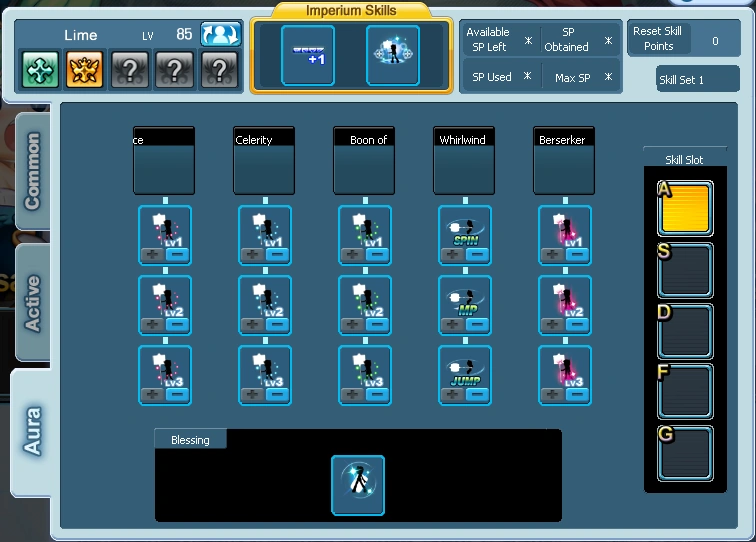The image size is (756, 542).
Task: Select the glowing figure Imperium skill icon
Action: [392, 55]
